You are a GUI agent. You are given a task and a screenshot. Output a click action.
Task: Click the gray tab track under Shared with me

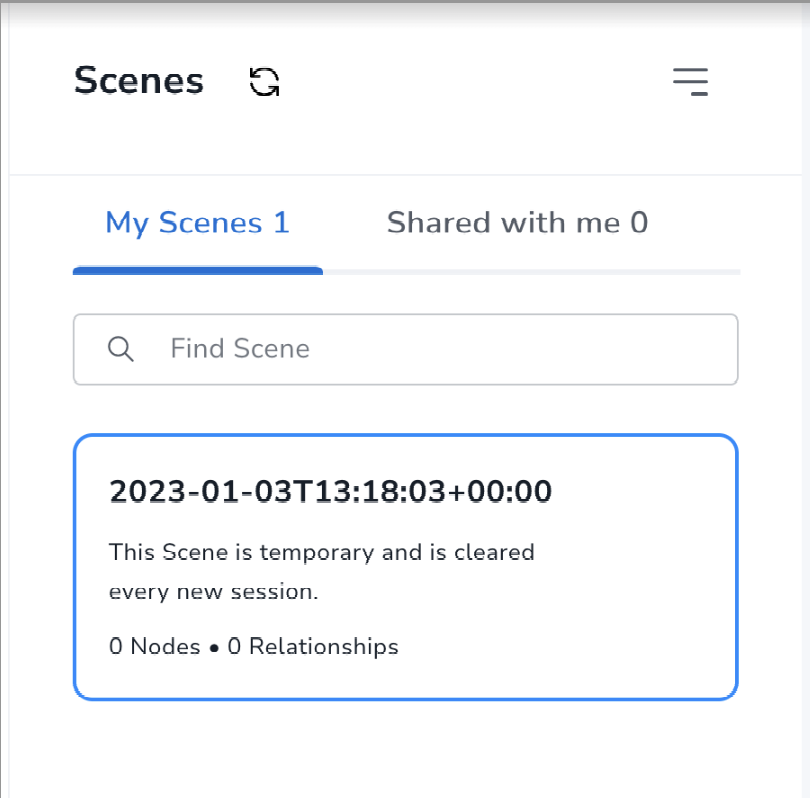point(530,271)
